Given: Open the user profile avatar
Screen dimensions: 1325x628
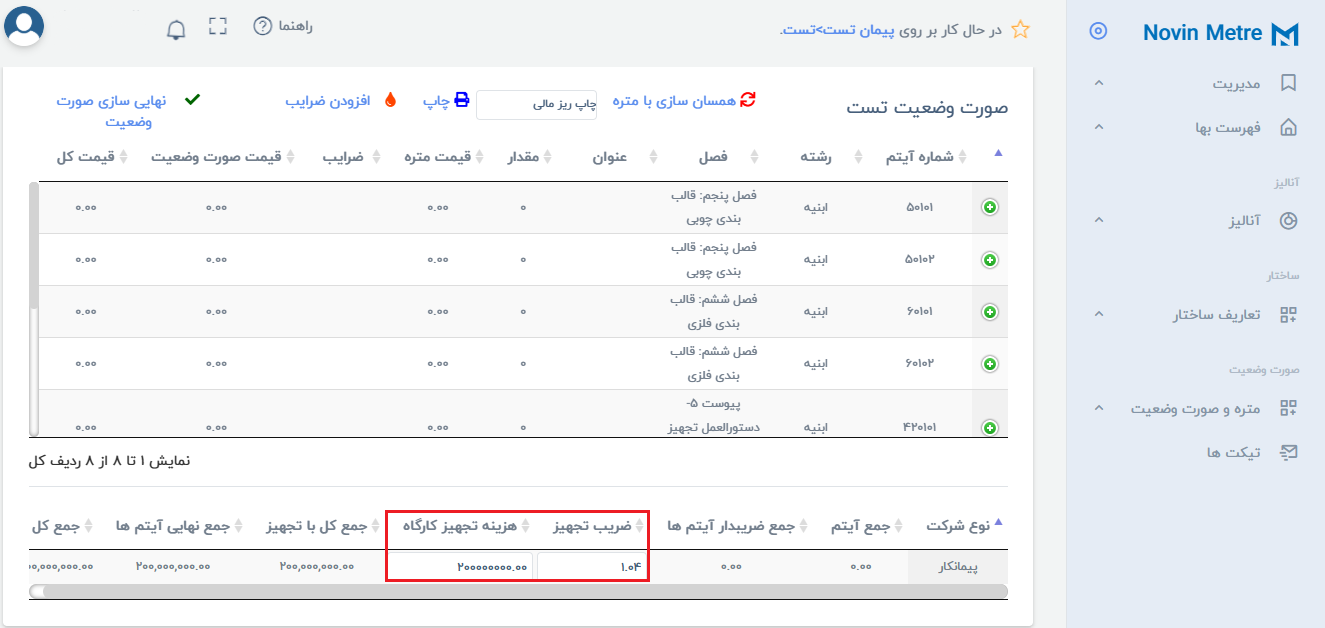Looking at the screenshot, I should [x=24, y=26].
